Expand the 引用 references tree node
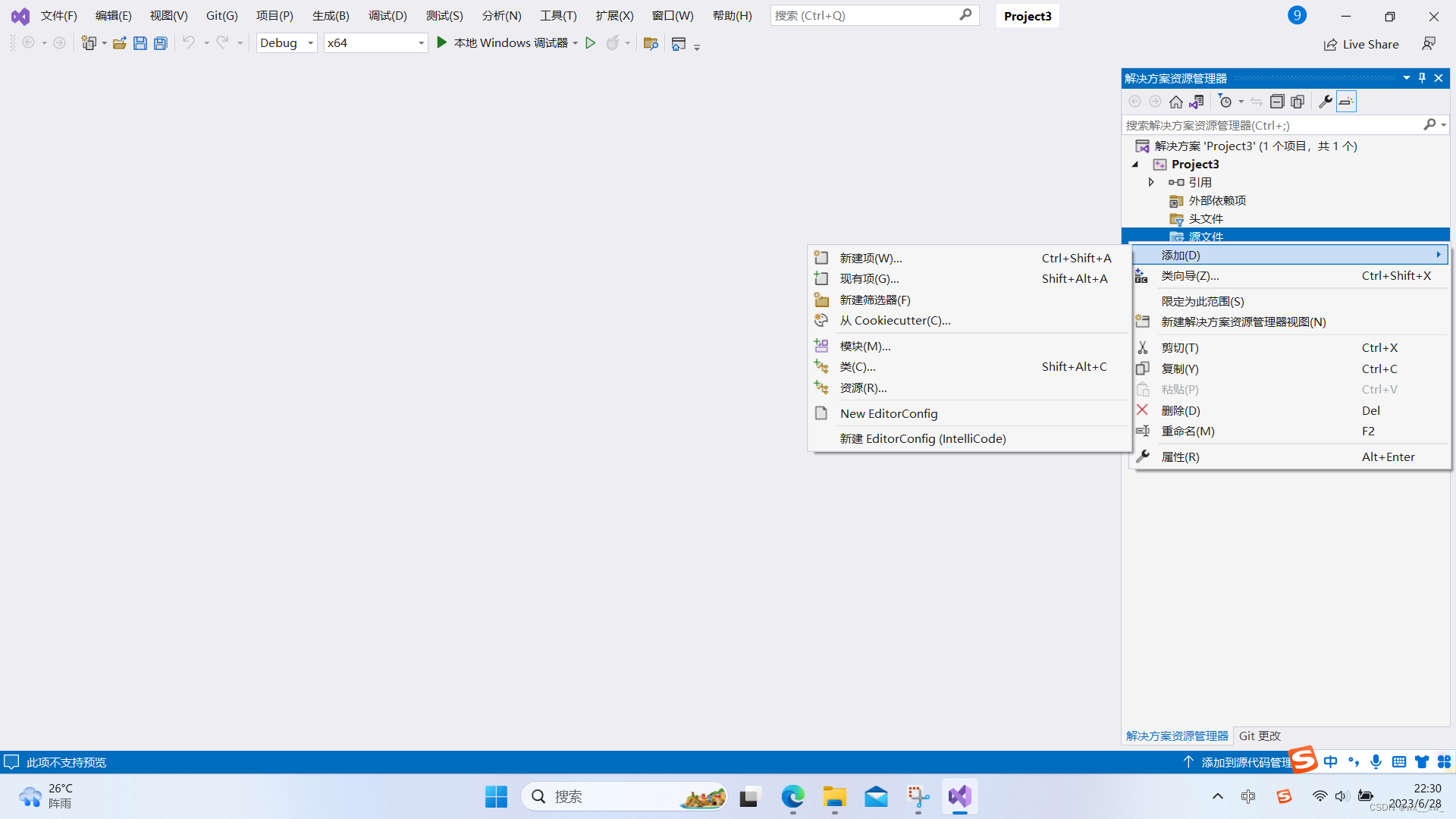Image resolution: width=1456 pixels, height=819 pixels. pyautogui.click(x=1150, y=182)
